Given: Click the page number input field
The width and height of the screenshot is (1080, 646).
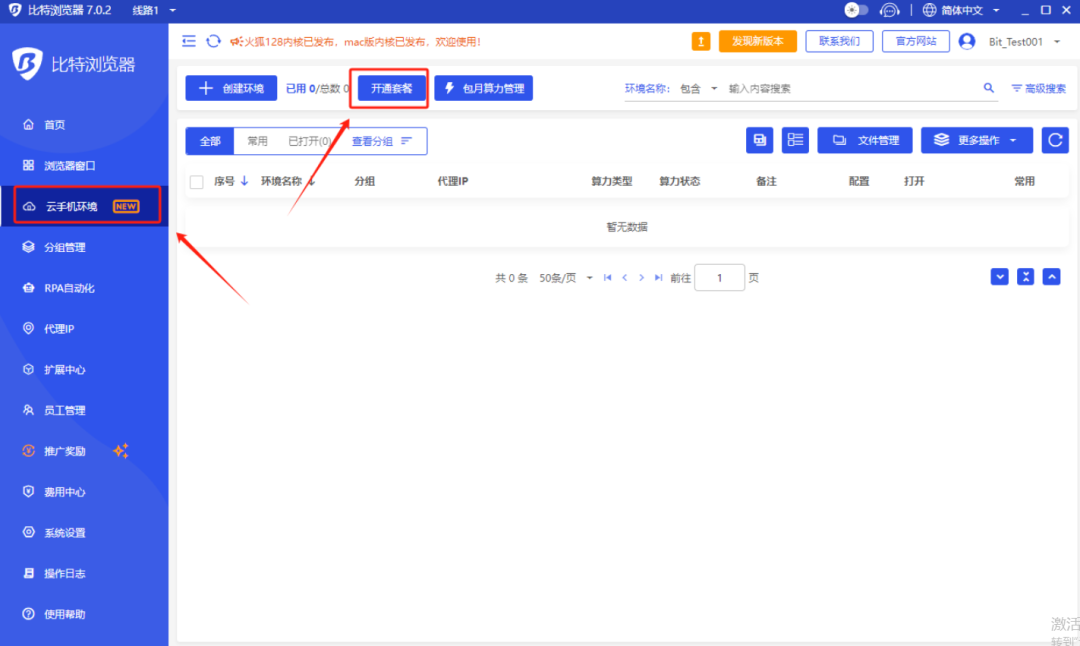Looking at the screenshot, I should click(719, 278).
